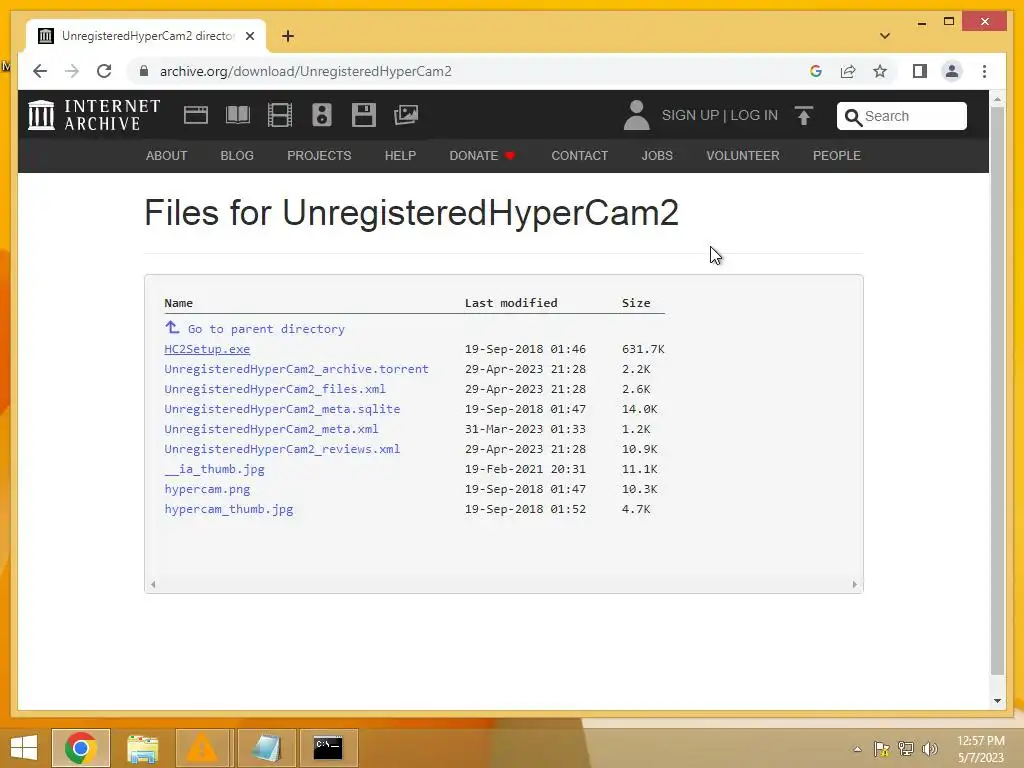The width and height of the screenshot is (1024, 768).
Task: Click the scroll down arrow of page
Action: [997, 701]
